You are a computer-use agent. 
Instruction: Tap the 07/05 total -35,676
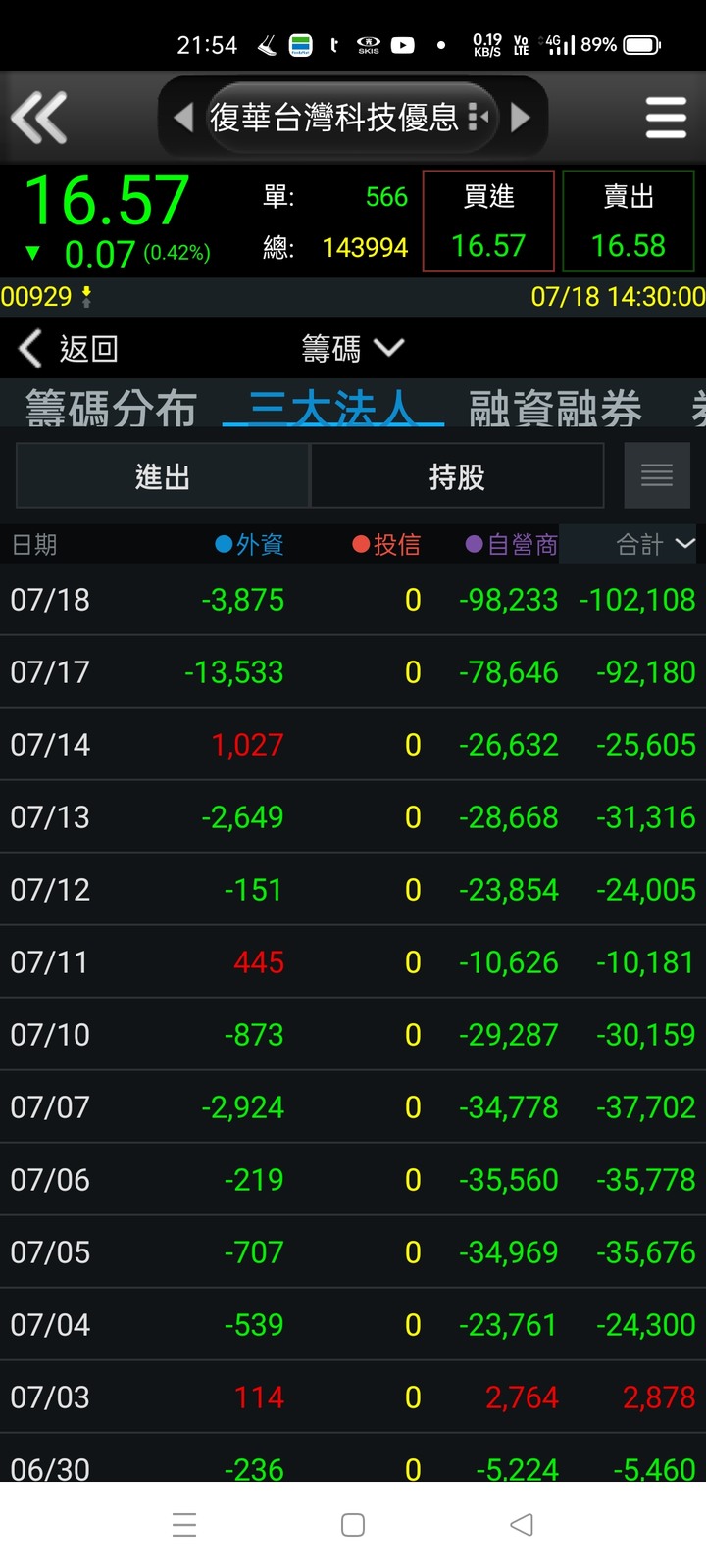[x=646, y=1252]
